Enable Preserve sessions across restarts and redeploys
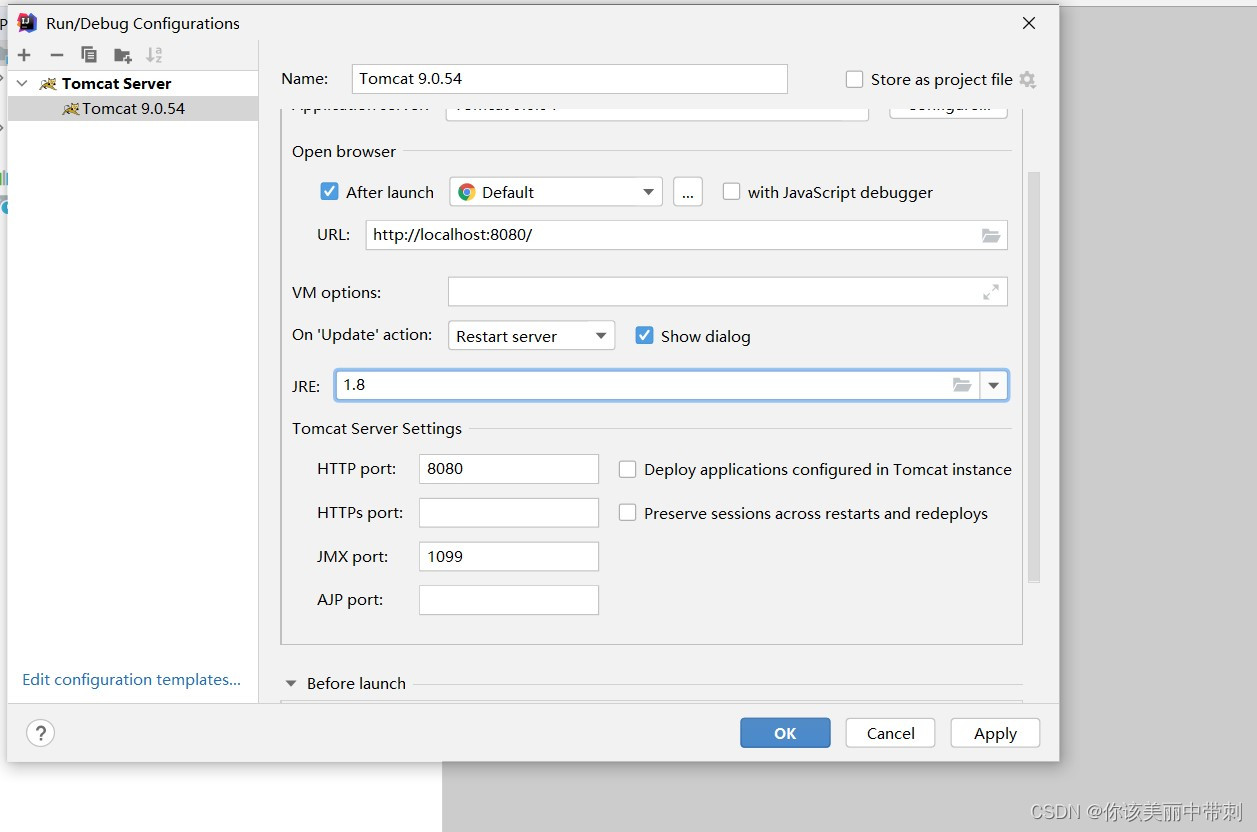The width and height of the screenshot is (1257, 832). tap(627, 513)
